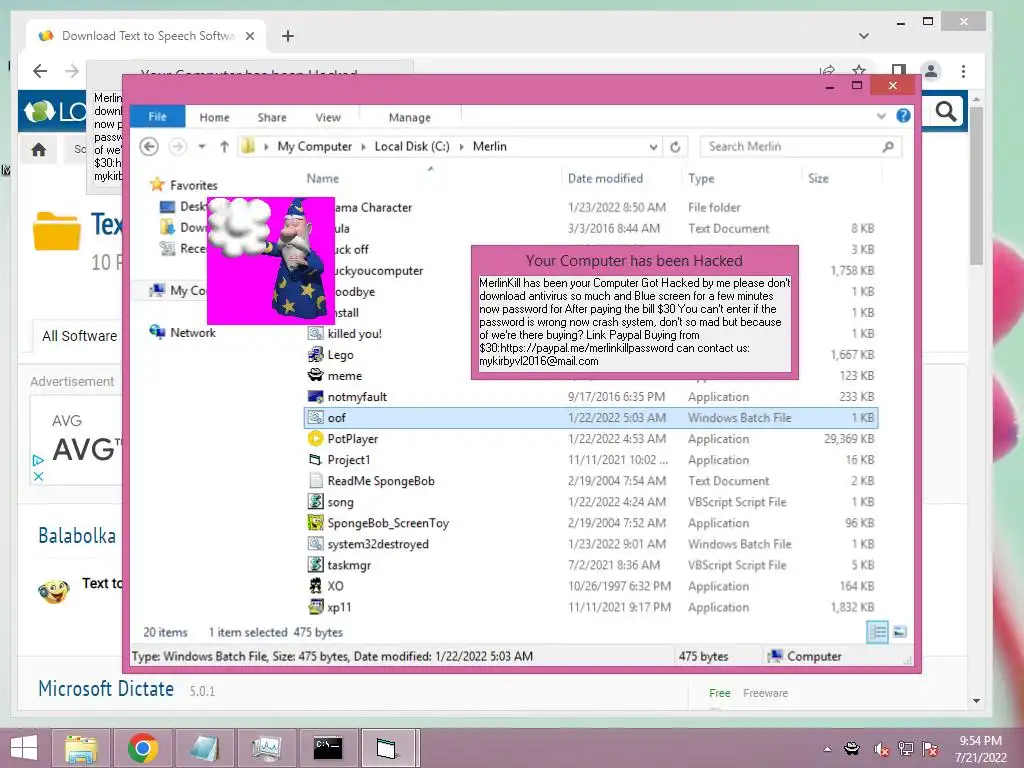
Task: Sort files by Name column
Action: click(323, 178)
